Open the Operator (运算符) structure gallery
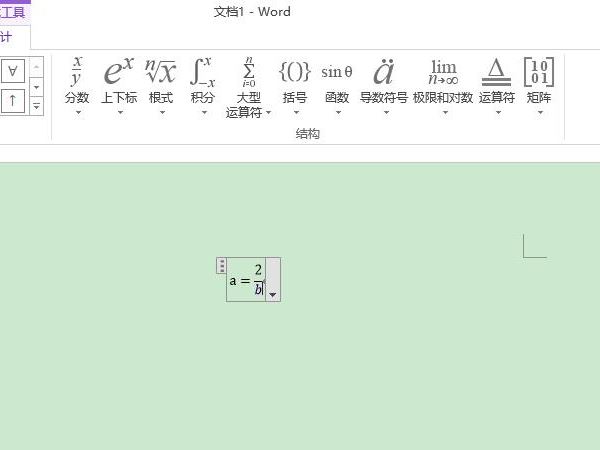 [497, 86]
